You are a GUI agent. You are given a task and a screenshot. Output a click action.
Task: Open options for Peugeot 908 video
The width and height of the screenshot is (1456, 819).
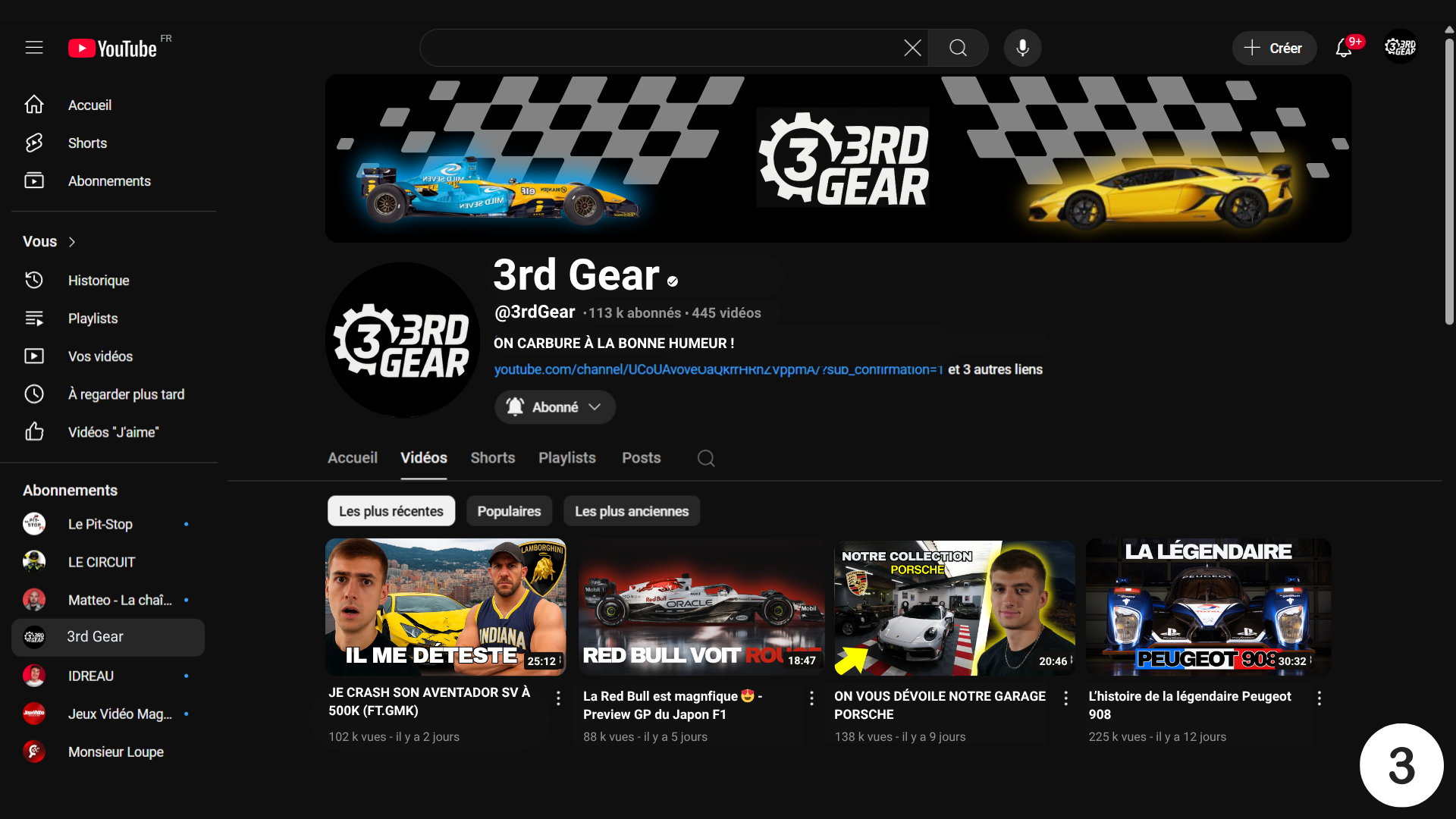pyautogui.click(x=1319, y=698)
